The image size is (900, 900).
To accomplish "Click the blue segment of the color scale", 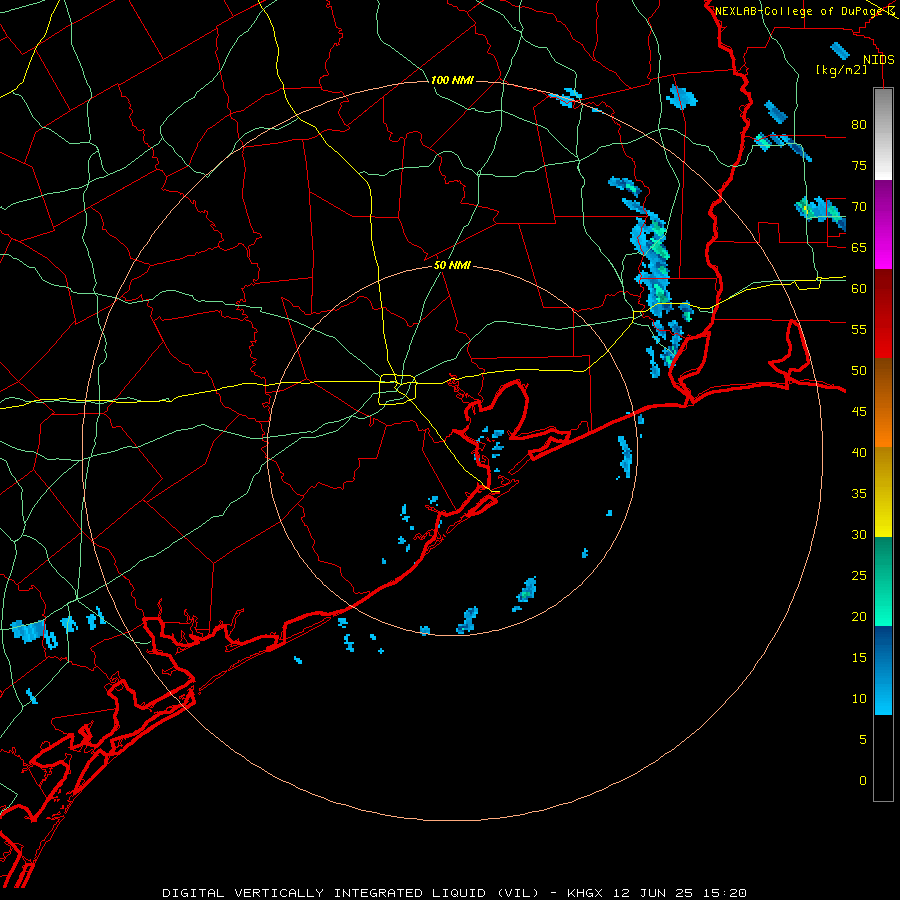I will [883, 670].
